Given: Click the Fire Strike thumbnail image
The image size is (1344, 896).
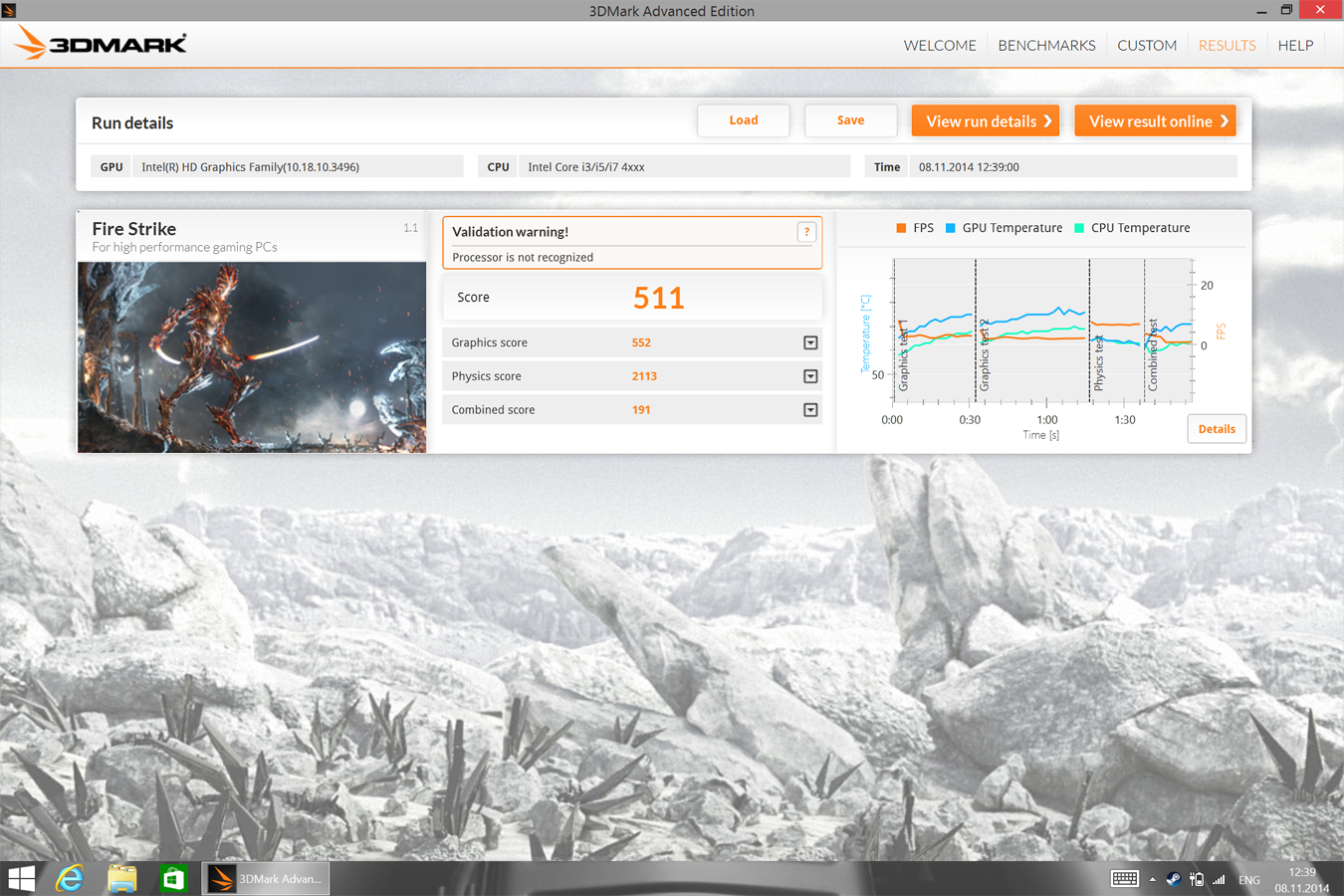Looking at the screenshot, I should tap(252, 357).
